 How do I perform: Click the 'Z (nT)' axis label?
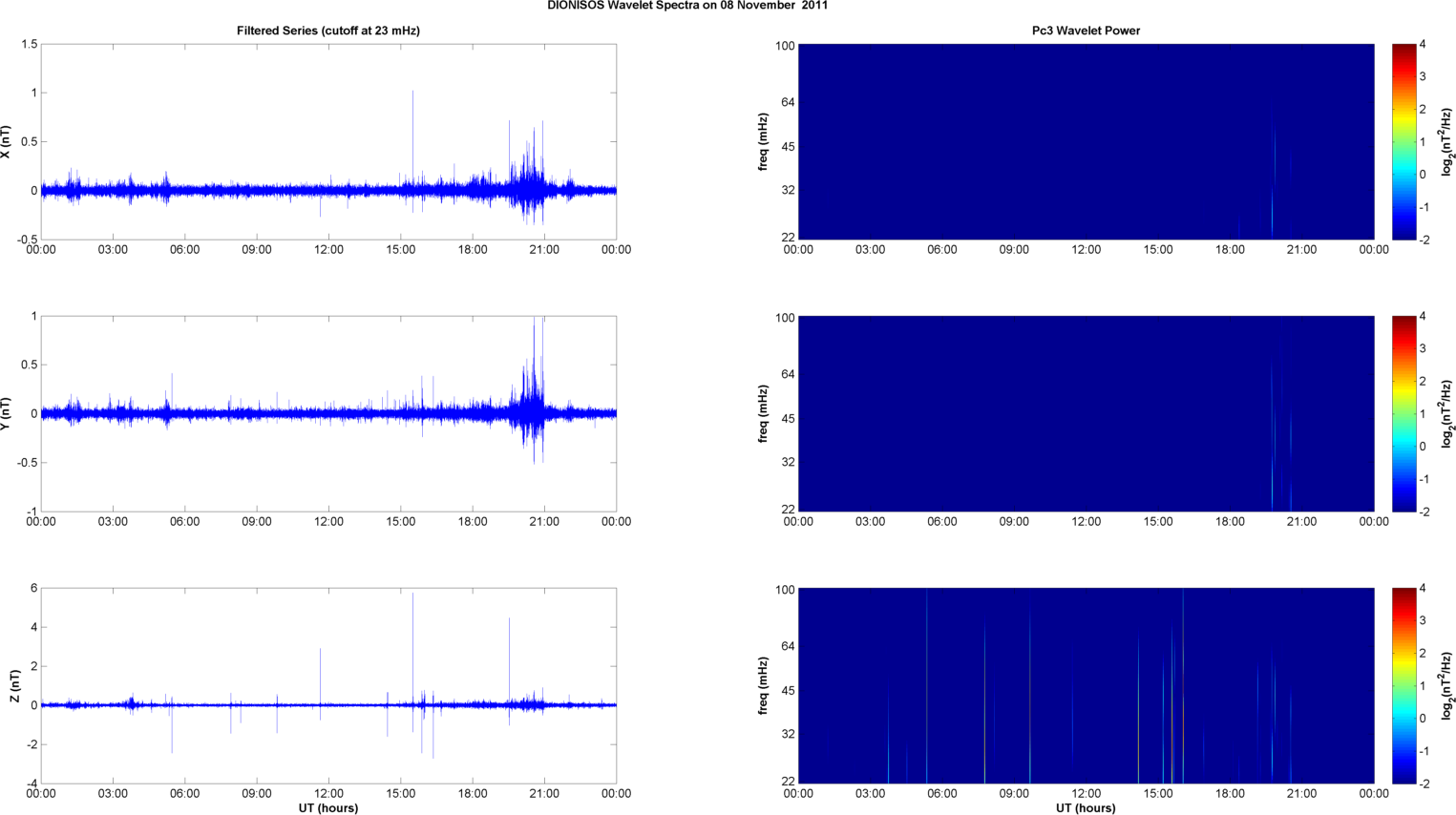click(x=14, y=685)
